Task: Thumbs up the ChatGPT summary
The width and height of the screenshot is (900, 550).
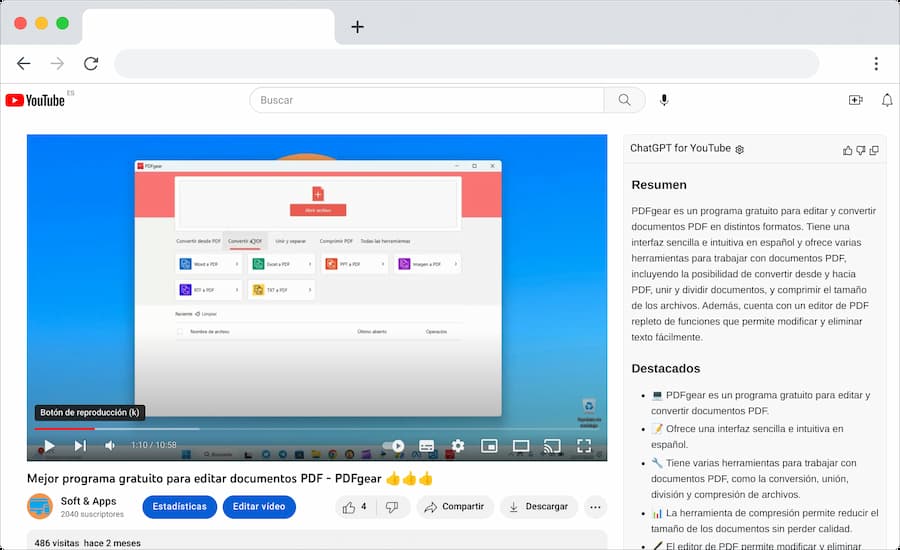Action: (x=847, y=150)
